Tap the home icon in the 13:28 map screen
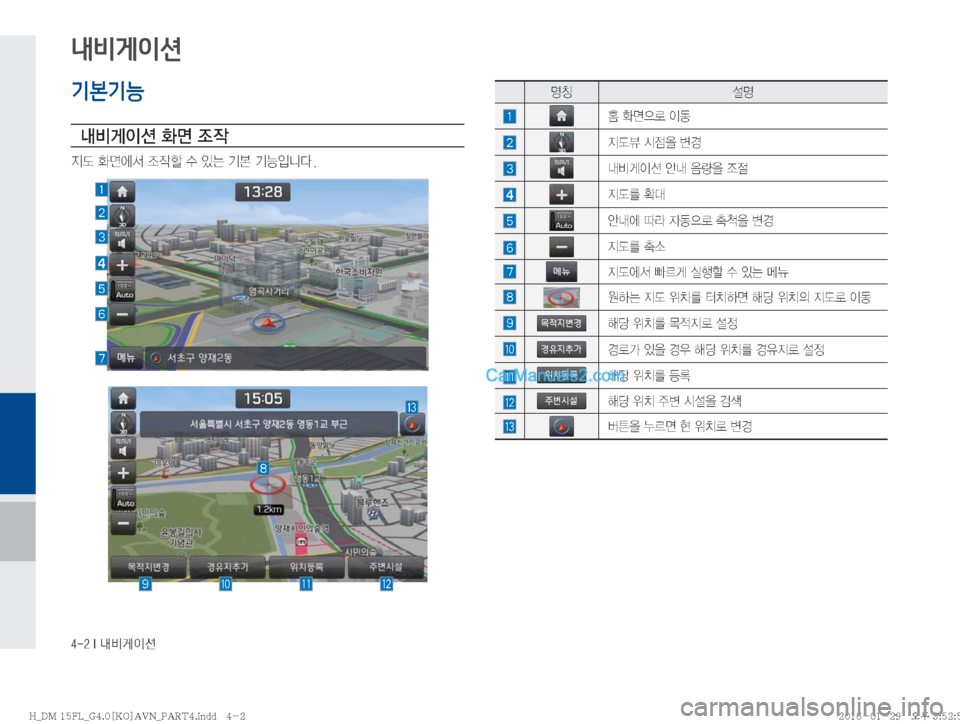Viewport: 960px width, 724px height. 122,192
